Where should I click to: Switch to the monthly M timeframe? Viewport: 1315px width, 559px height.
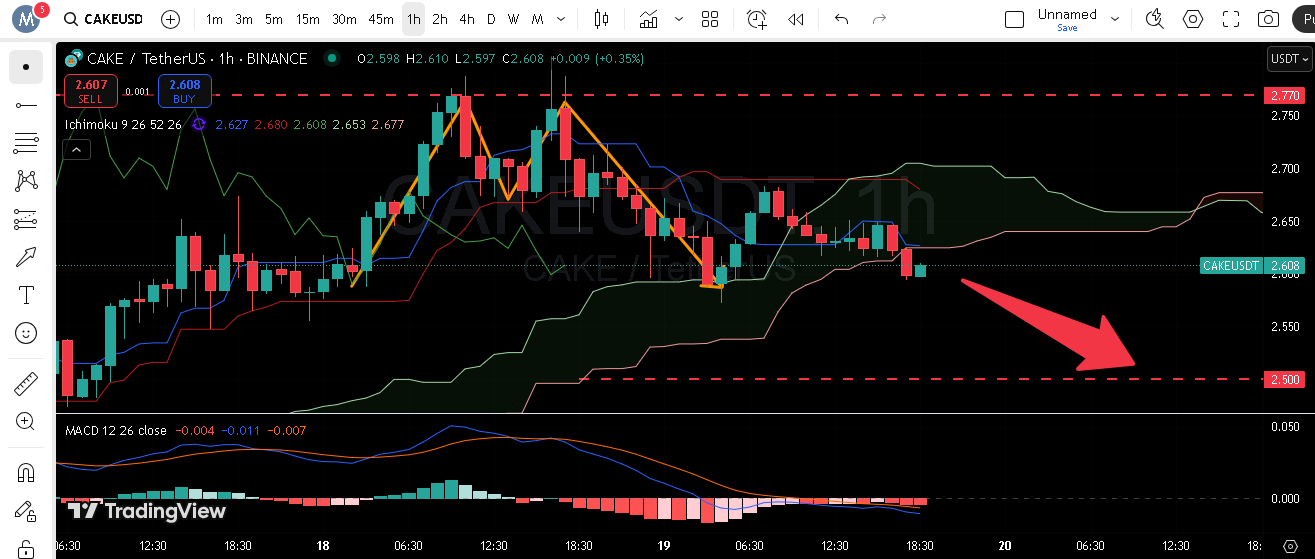[538, 19]
